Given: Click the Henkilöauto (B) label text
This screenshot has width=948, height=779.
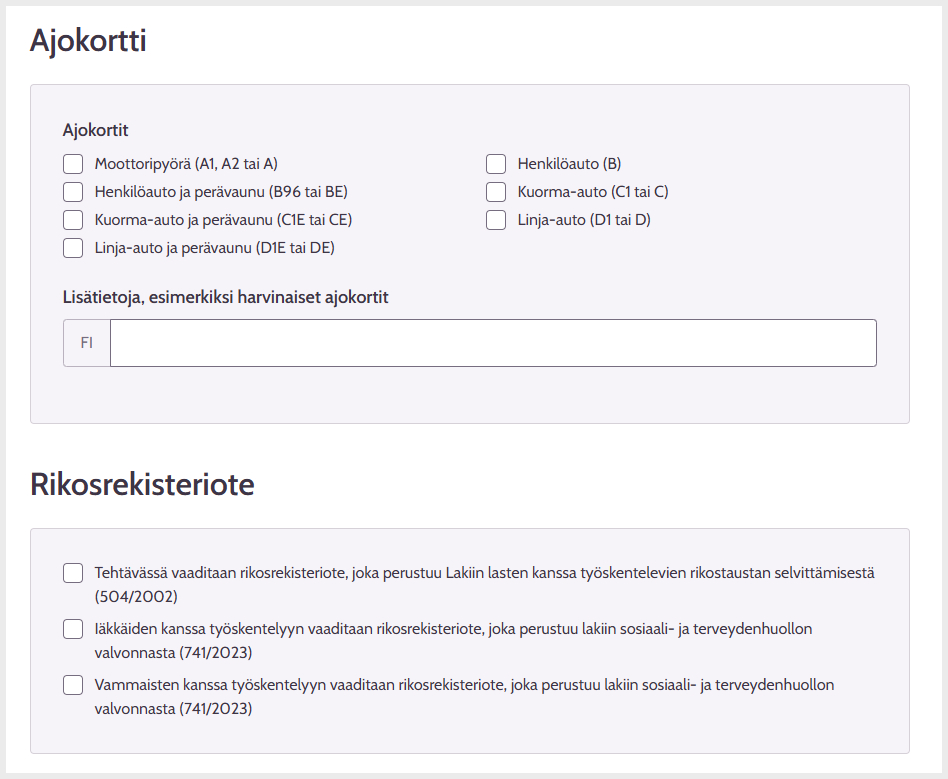Looking at the screenshot, I should [570, 164].
